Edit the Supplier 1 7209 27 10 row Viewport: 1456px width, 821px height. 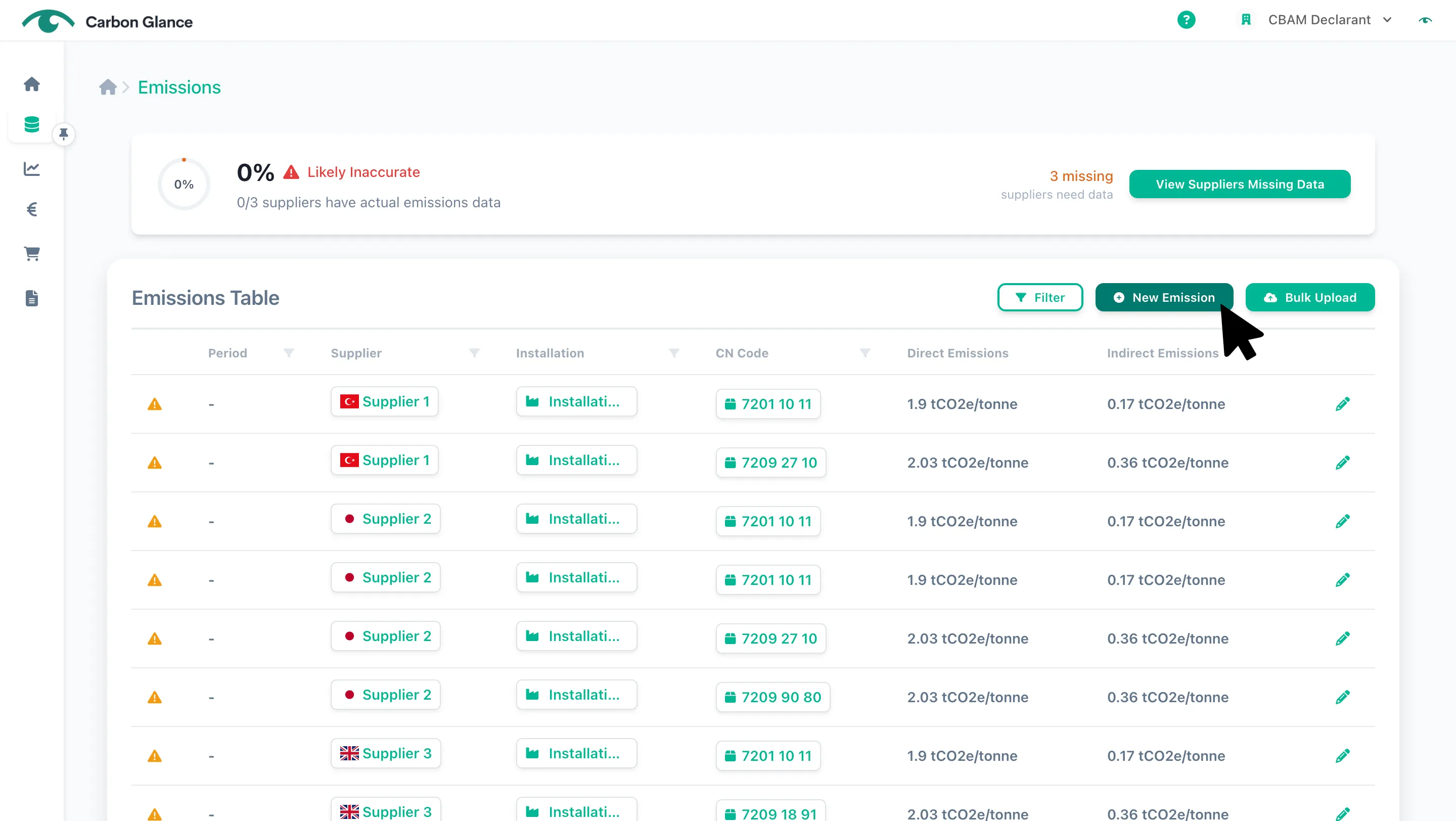(x=1342, y=463)
